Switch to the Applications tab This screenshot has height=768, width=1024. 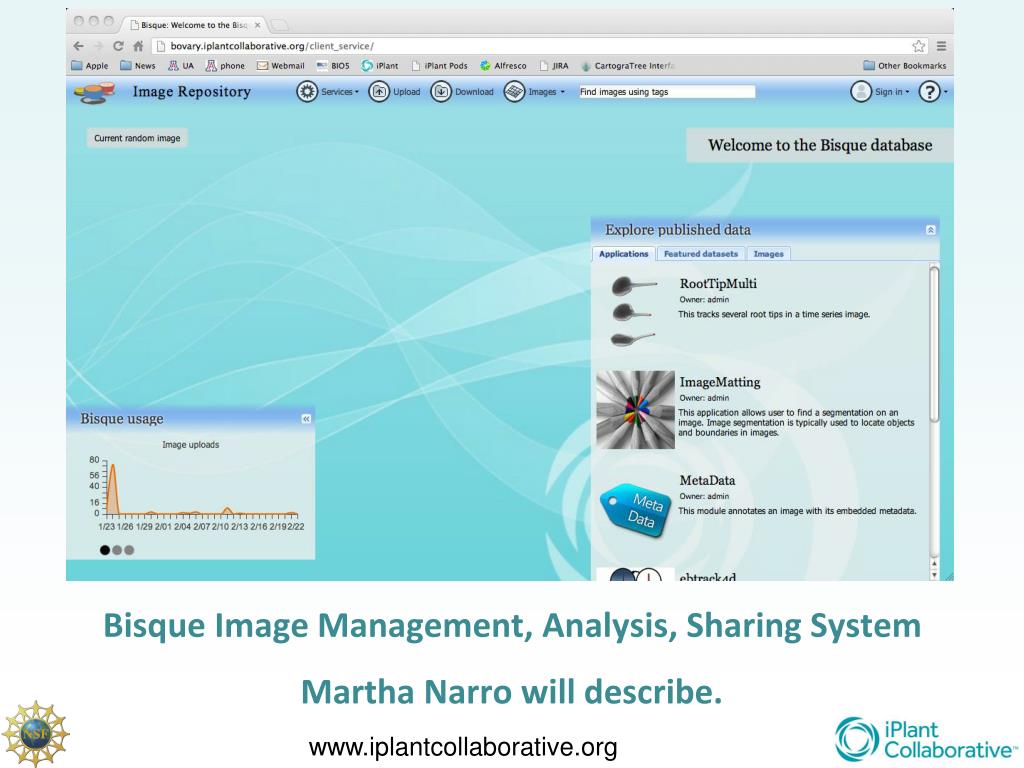tap(624, 253)
